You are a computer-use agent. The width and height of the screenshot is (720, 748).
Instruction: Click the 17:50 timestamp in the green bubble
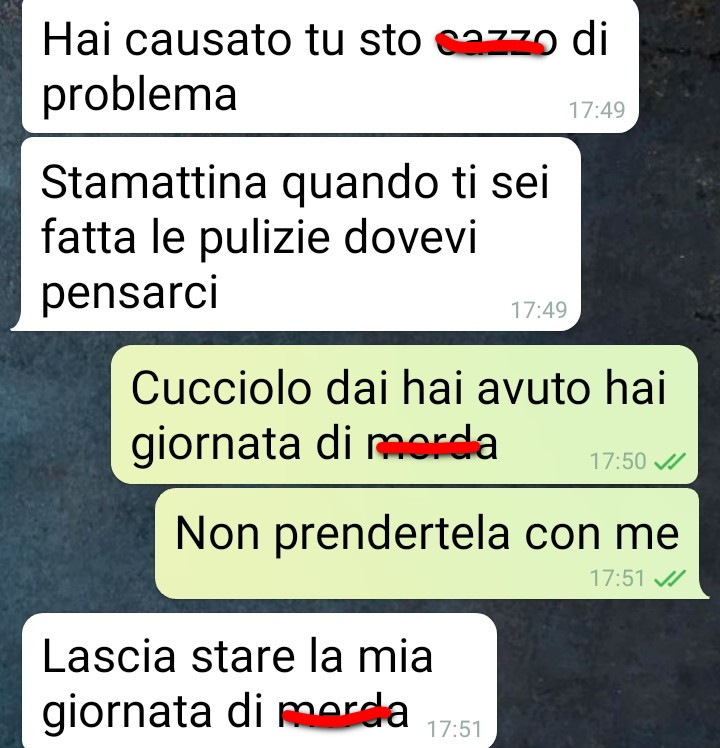[618, 461]
